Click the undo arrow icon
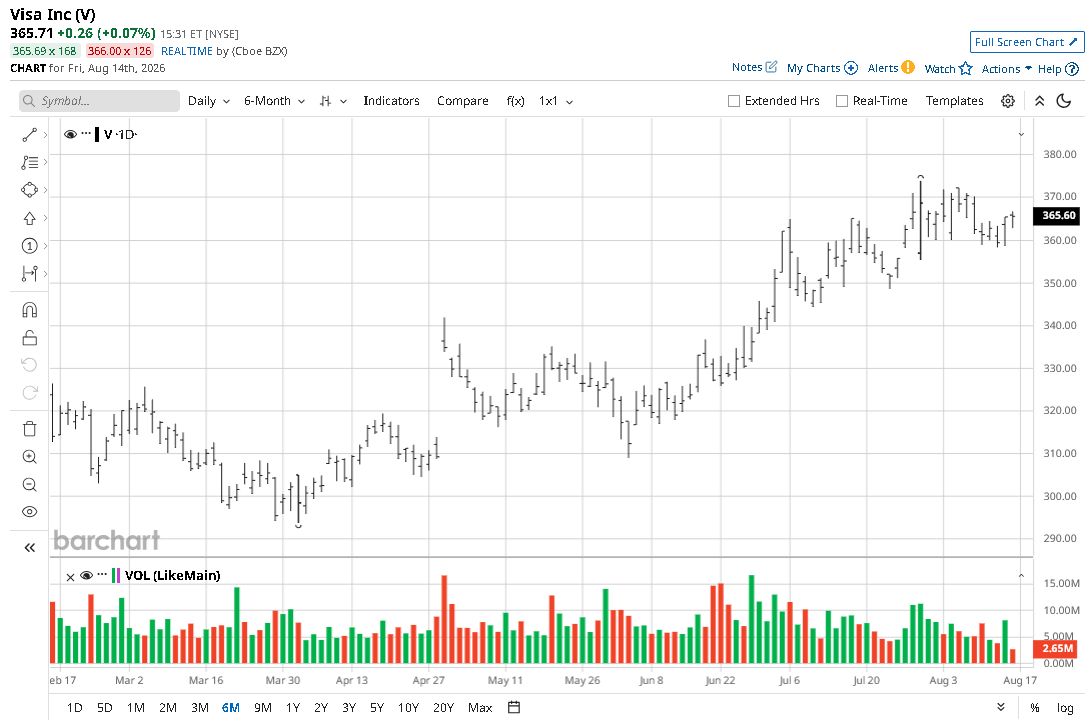This screenshot has width=1091, height=726. pyautogui.click(x=29, y=365)
